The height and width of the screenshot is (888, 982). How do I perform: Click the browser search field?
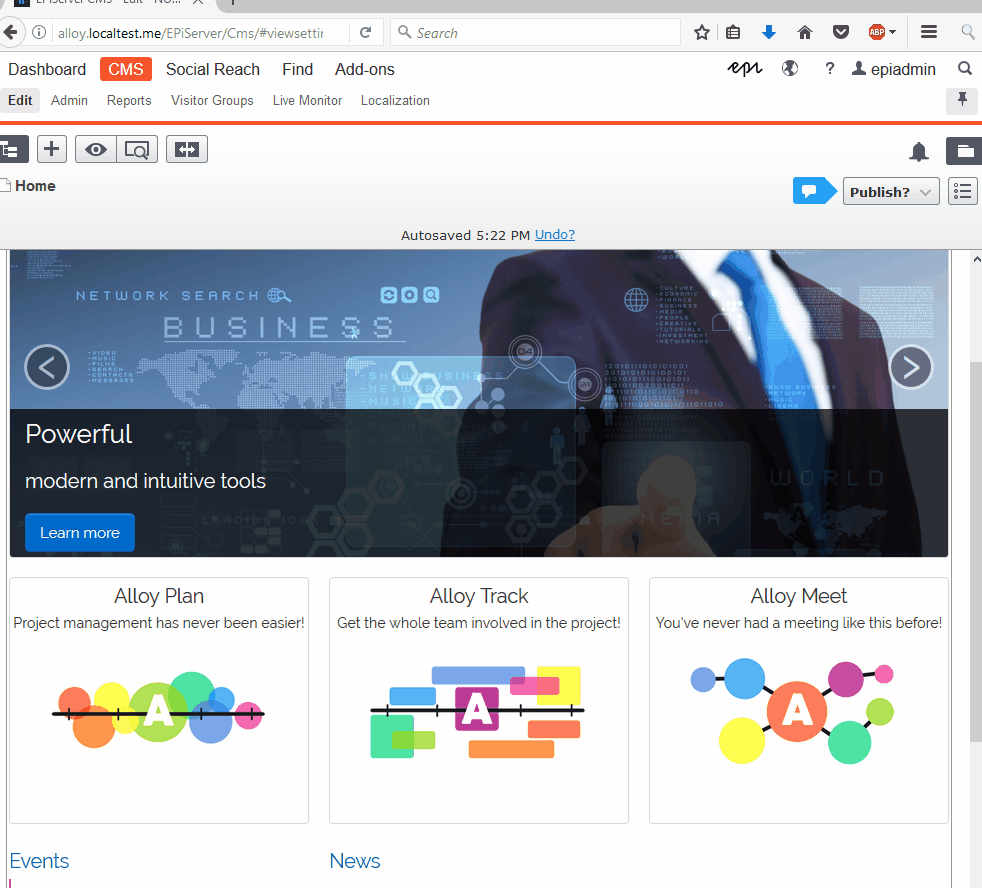tap(535, 33)
